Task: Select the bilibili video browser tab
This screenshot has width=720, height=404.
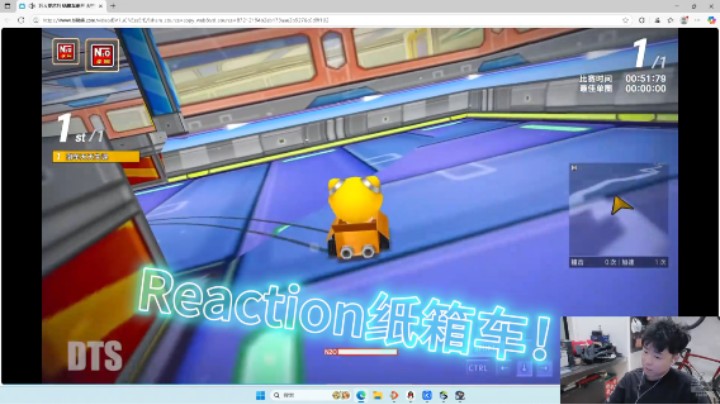Action: (x=59, y=6)
